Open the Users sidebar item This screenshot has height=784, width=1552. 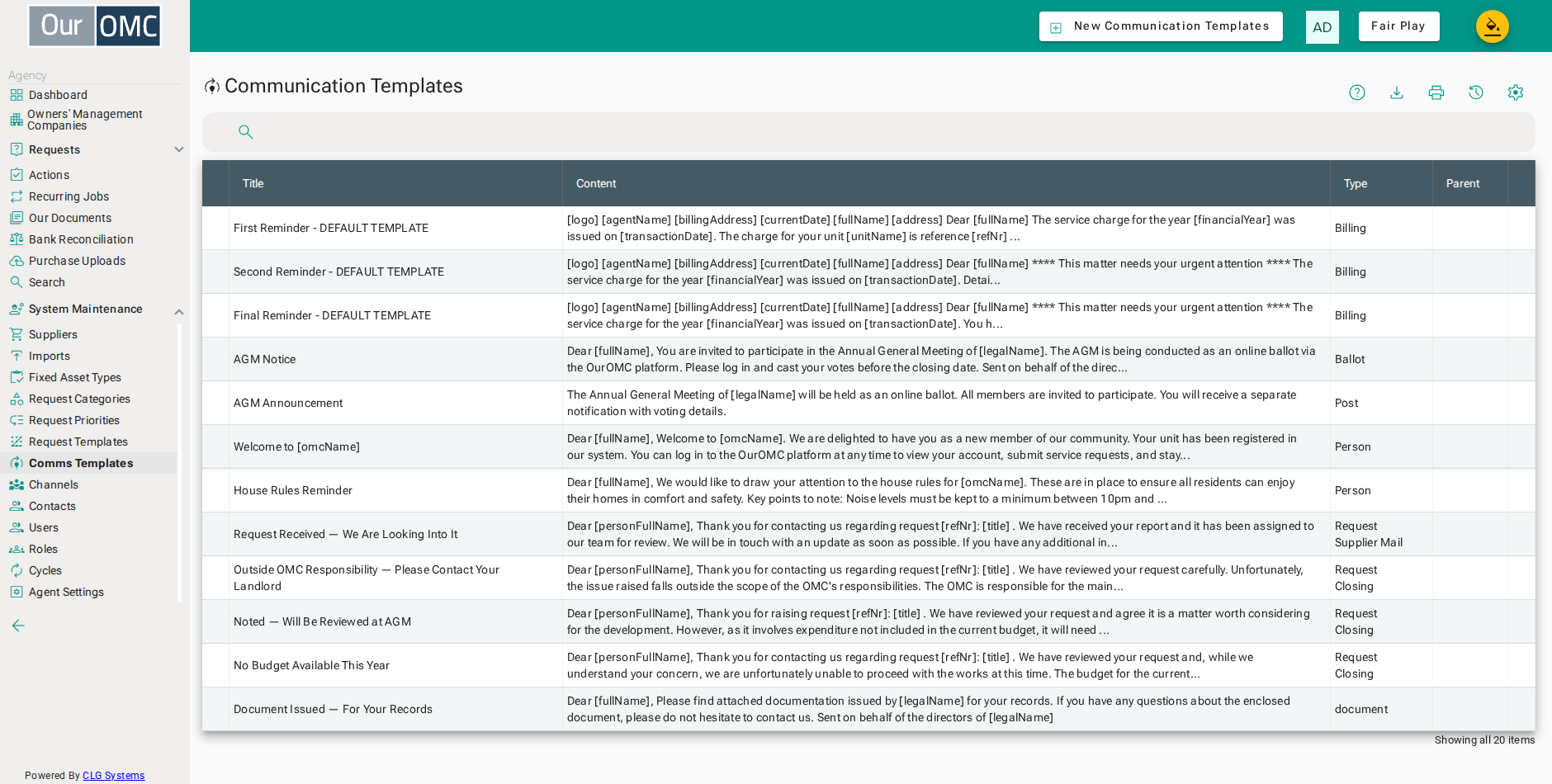[44, 527]
